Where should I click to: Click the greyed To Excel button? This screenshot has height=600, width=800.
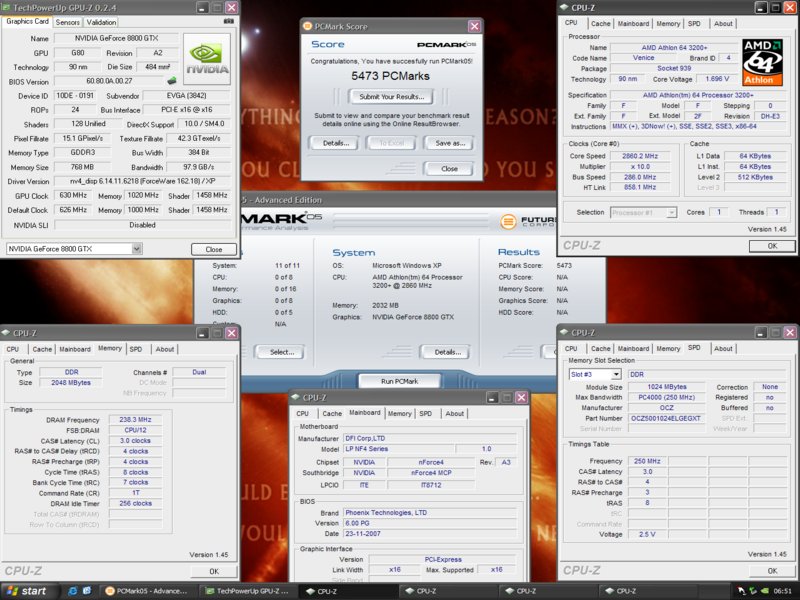point(392,143)
